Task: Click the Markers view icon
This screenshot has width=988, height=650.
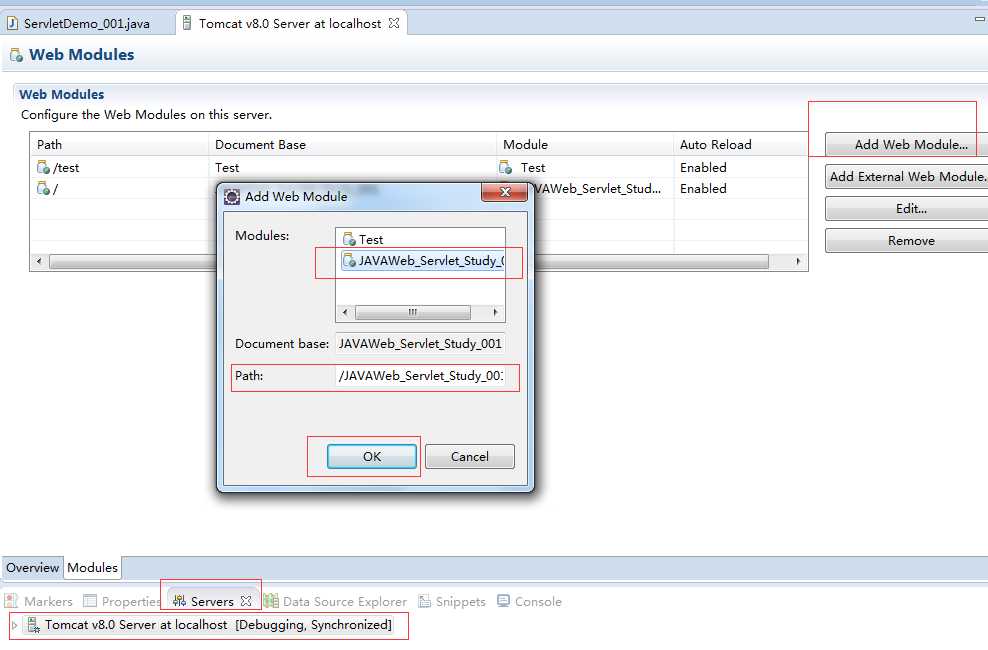Action: (x=11, y=601)
